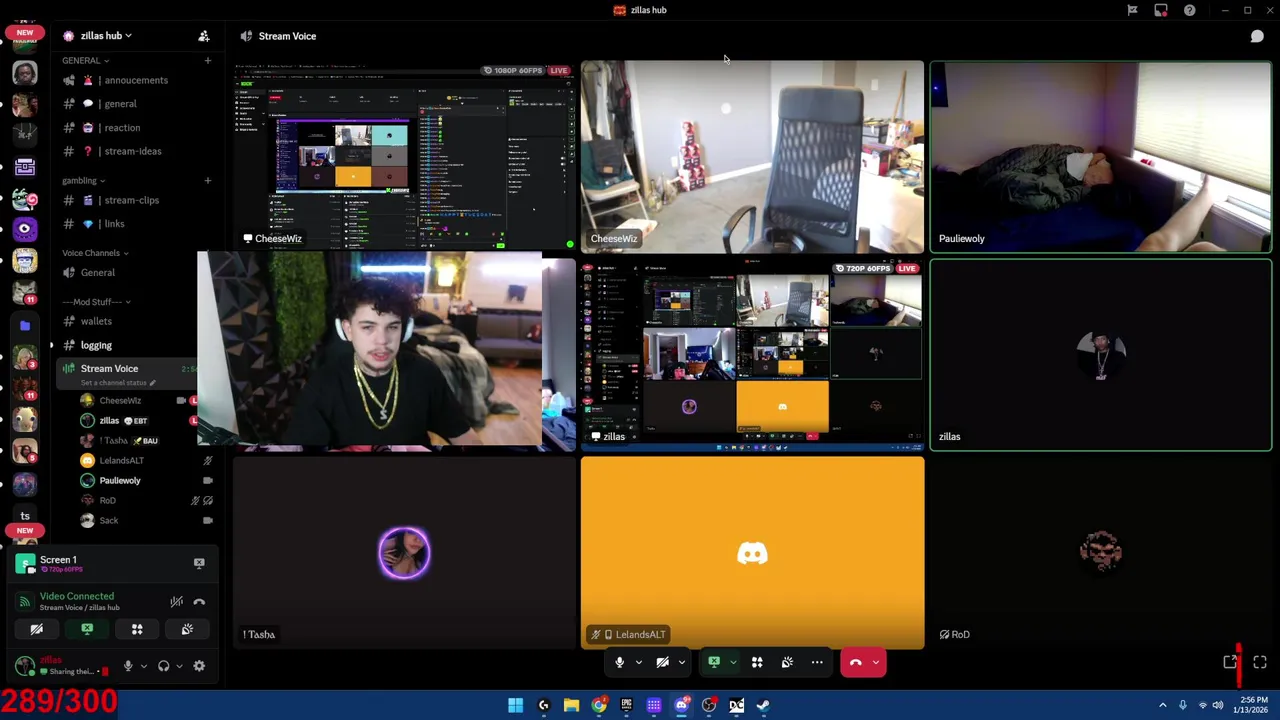1280x720 pixels.
Task: Open disconnect options arrow on red button
Action: [876, 662]
